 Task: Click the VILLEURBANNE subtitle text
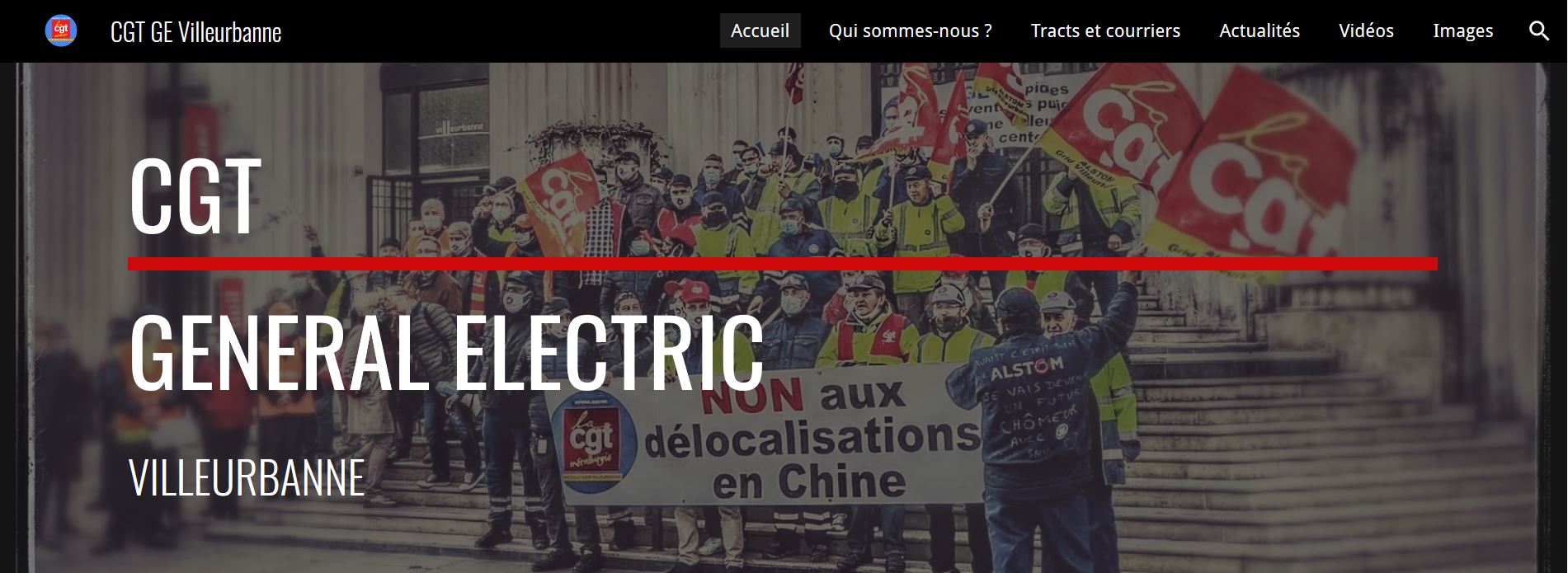247,477
